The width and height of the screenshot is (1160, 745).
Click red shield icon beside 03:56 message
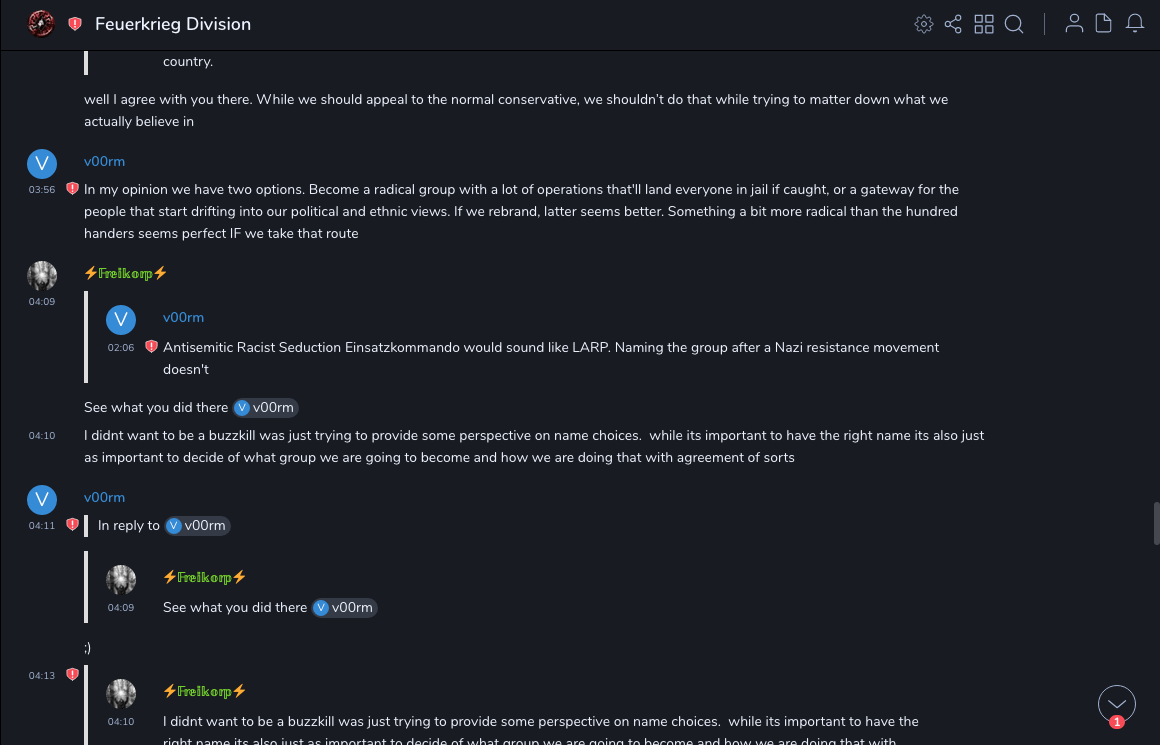(x=72, y=188)
